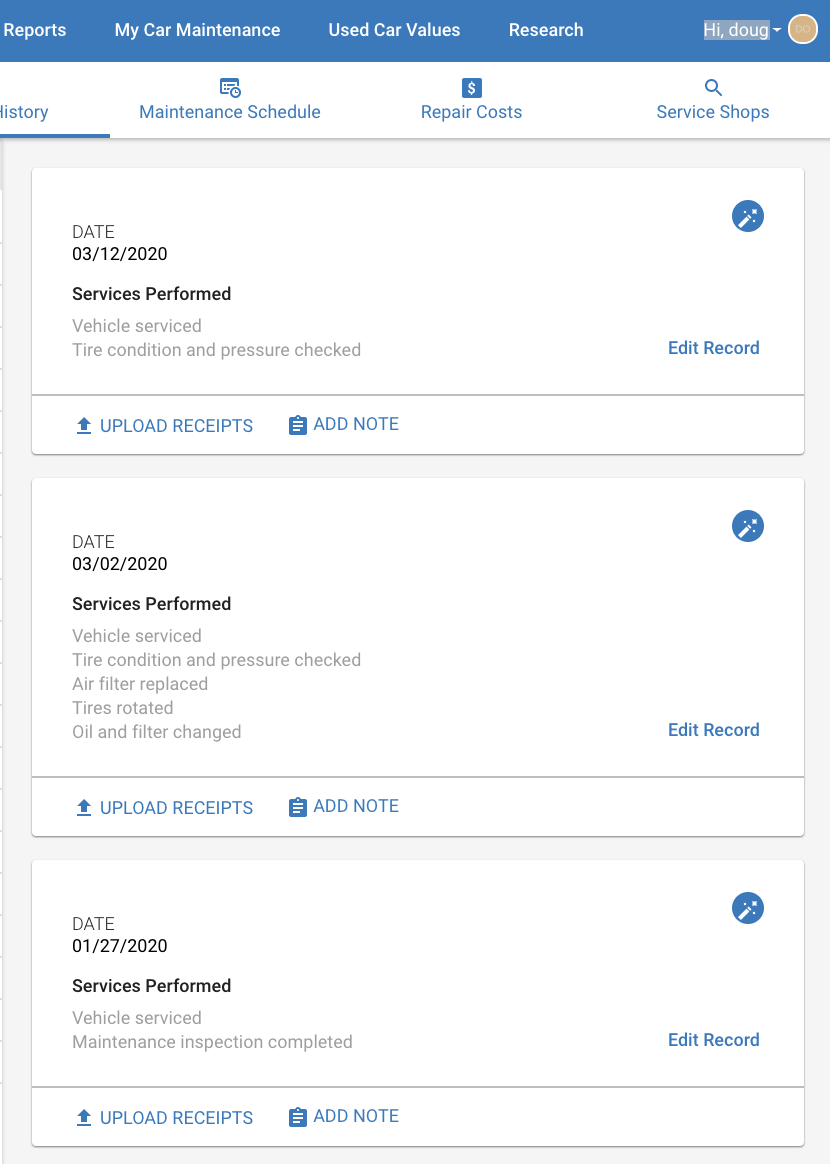Add note to the 03/12/2020 record
This screenshot has height=1164, width=830.
click(x=344, y=425)
